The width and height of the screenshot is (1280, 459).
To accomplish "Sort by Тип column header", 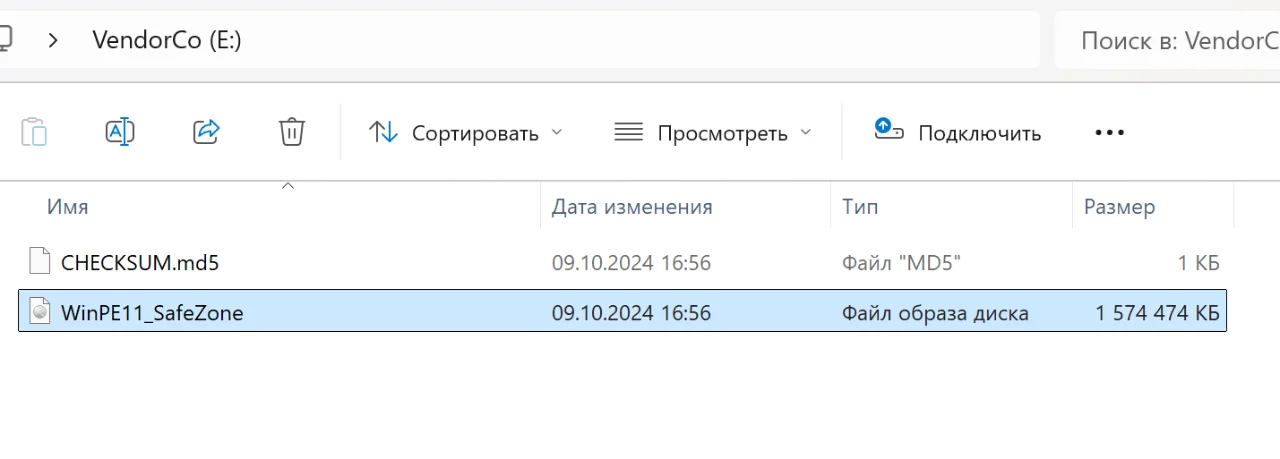I will click(x=860, y=207).
